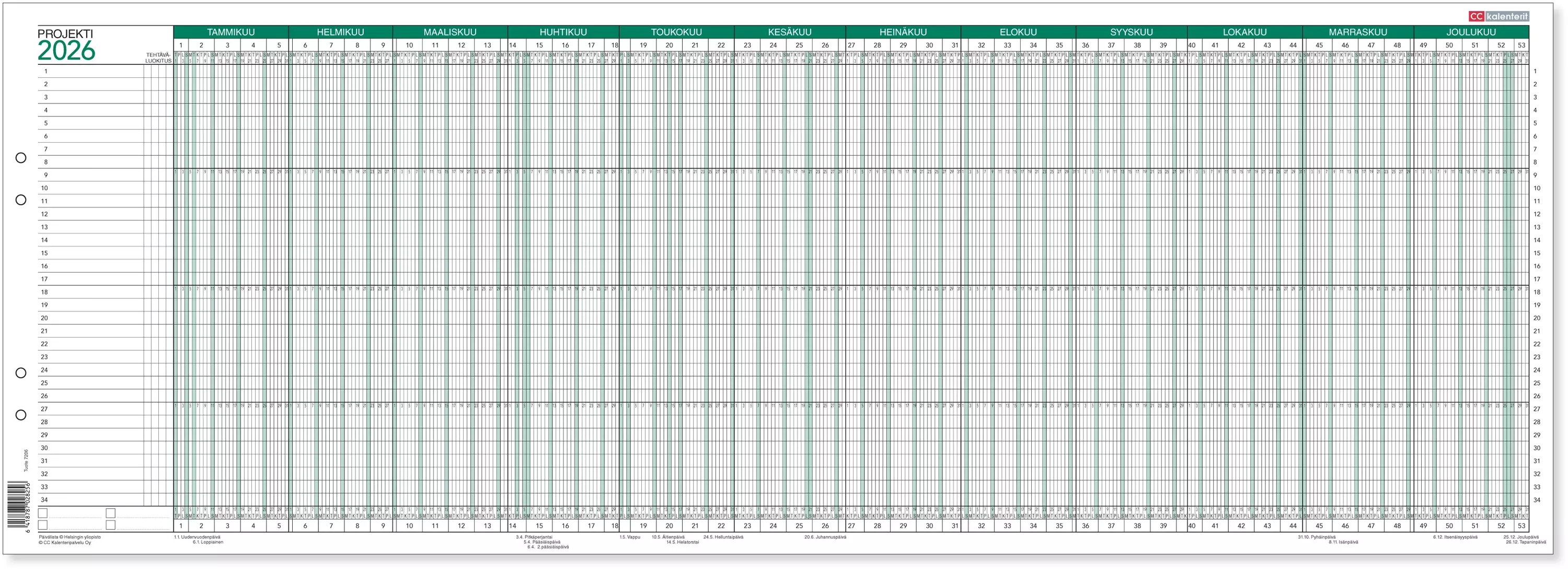This screenshot has height=569, width=1568.
Task: Click the Tuote 7206 product label
Action: [26, 461]
